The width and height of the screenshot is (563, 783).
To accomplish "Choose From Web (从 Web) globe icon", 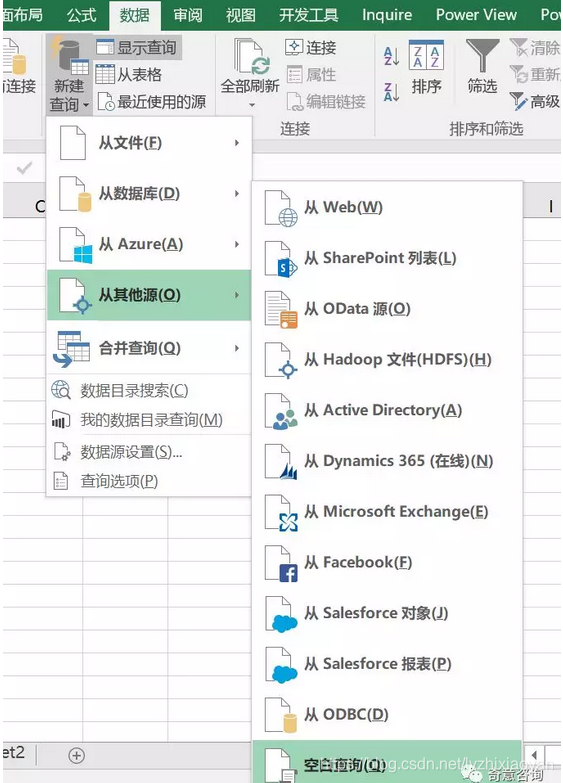I will tap(280, 208).
